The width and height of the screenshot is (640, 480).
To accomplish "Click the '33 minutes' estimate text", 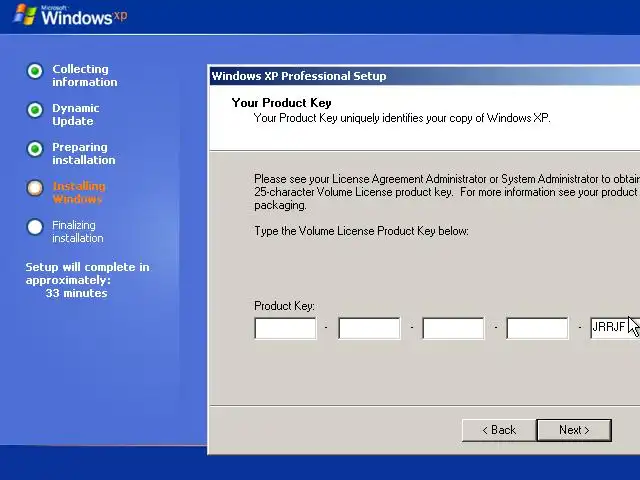I will (76, 293).
